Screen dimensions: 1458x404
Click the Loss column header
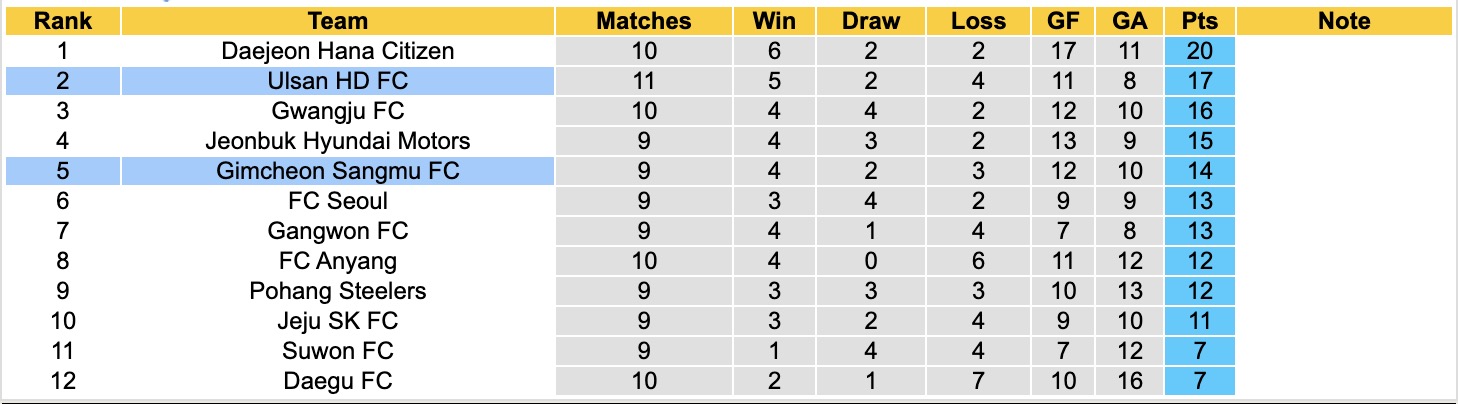click(978, 21)
